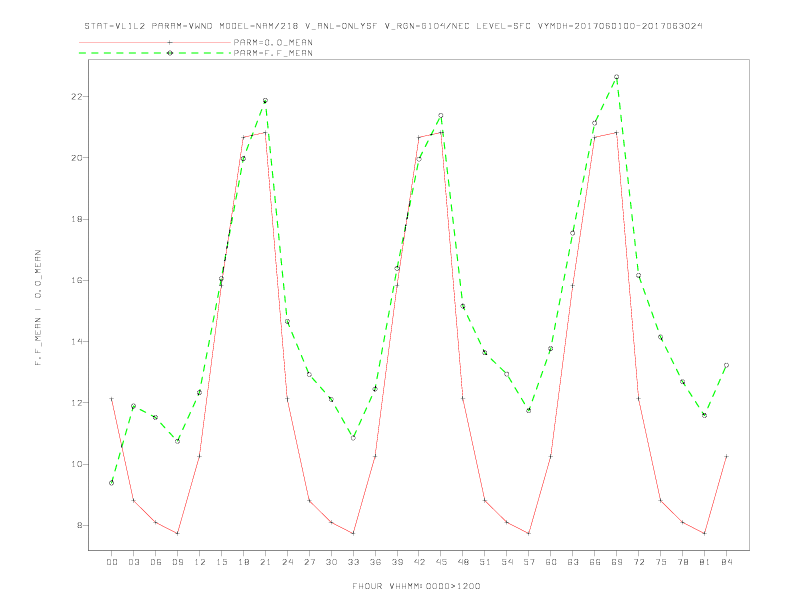The image size is (792, 612).
Task: Click the x-axis tick label 63
Action: click(x=573, y=562)
